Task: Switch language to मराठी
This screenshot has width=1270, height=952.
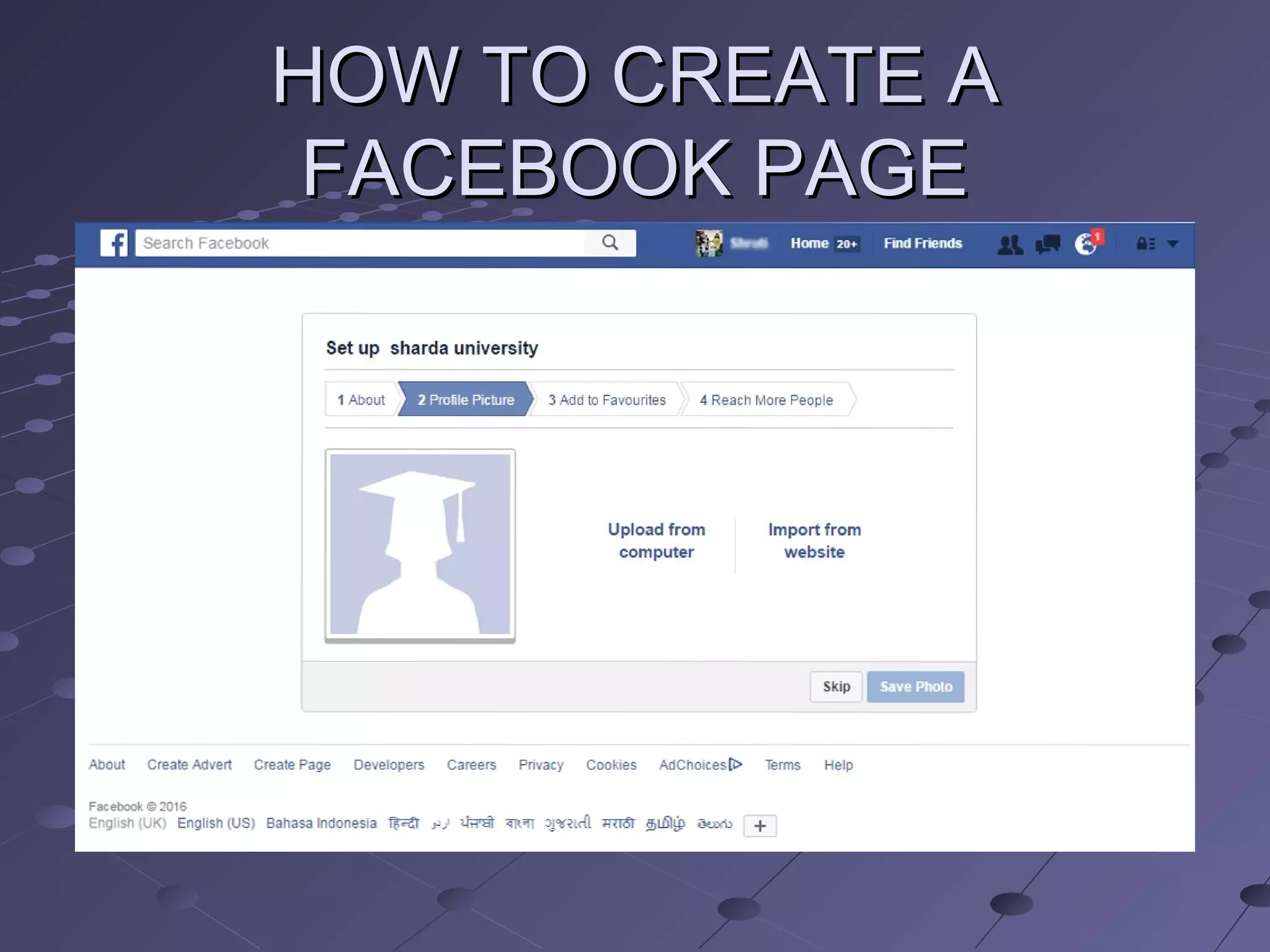Action: 618,823
